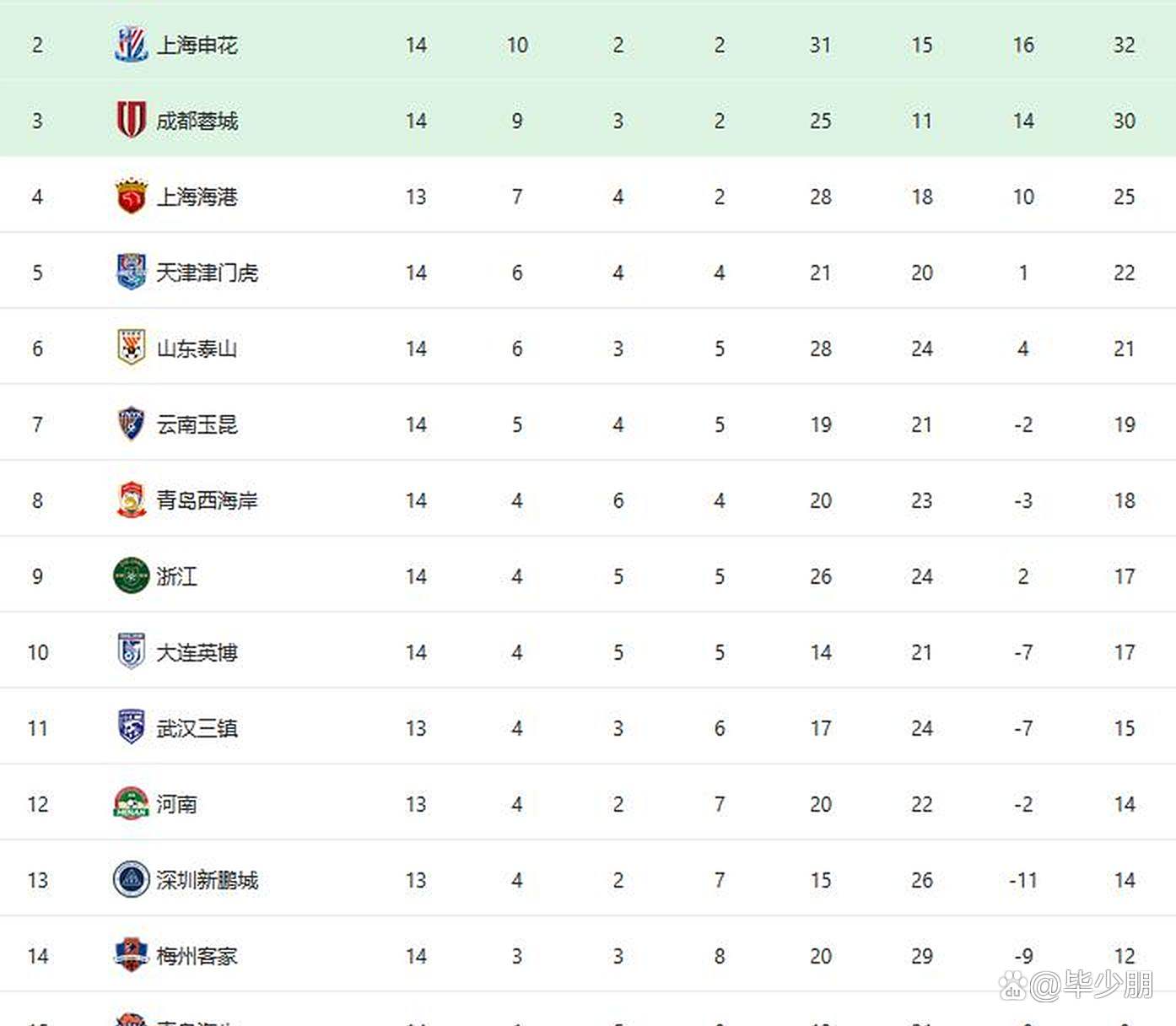Click the Shanghai Shenhua team logo

click(x=131, y=45)
